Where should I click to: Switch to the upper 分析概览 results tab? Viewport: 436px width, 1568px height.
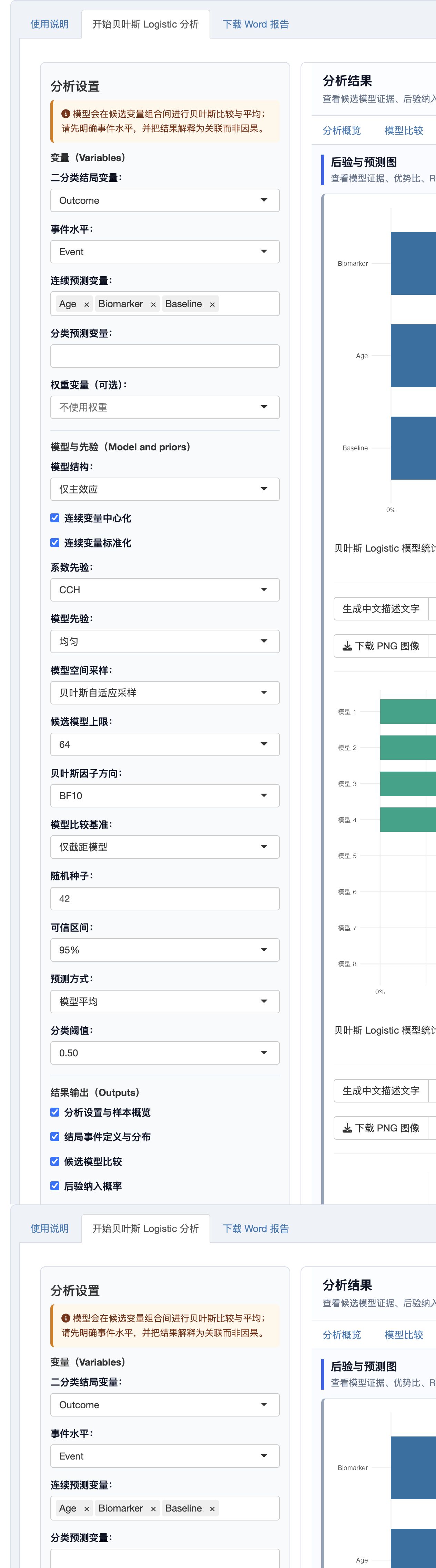342,130
